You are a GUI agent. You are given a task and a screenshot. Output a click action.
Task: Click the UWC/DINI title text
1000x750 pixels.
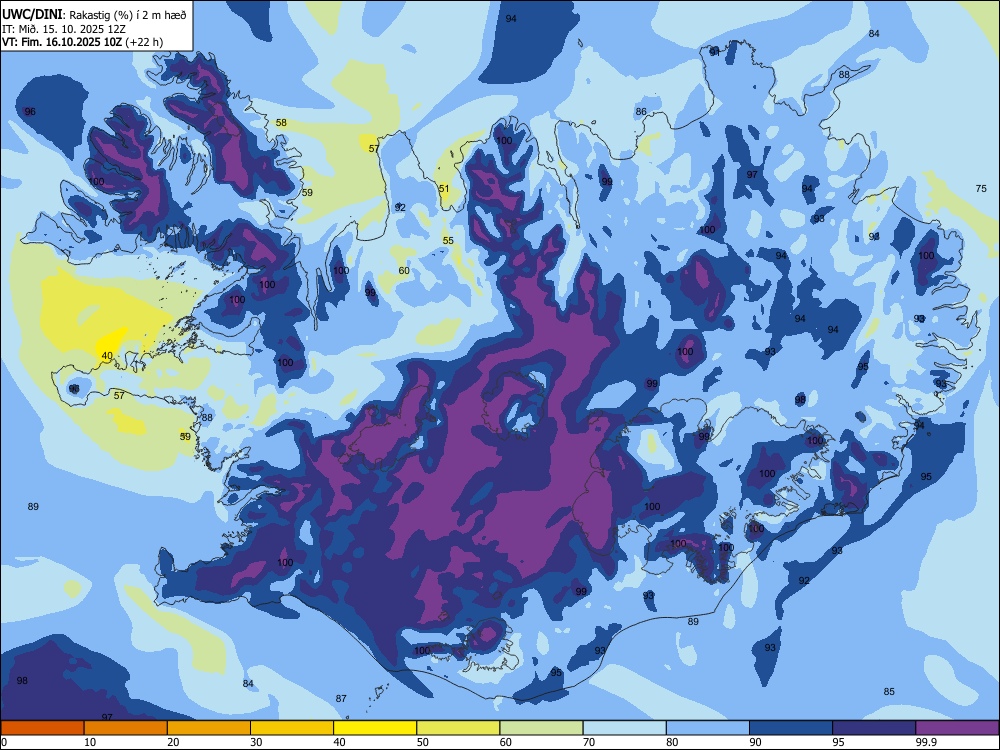click(32, 15)
